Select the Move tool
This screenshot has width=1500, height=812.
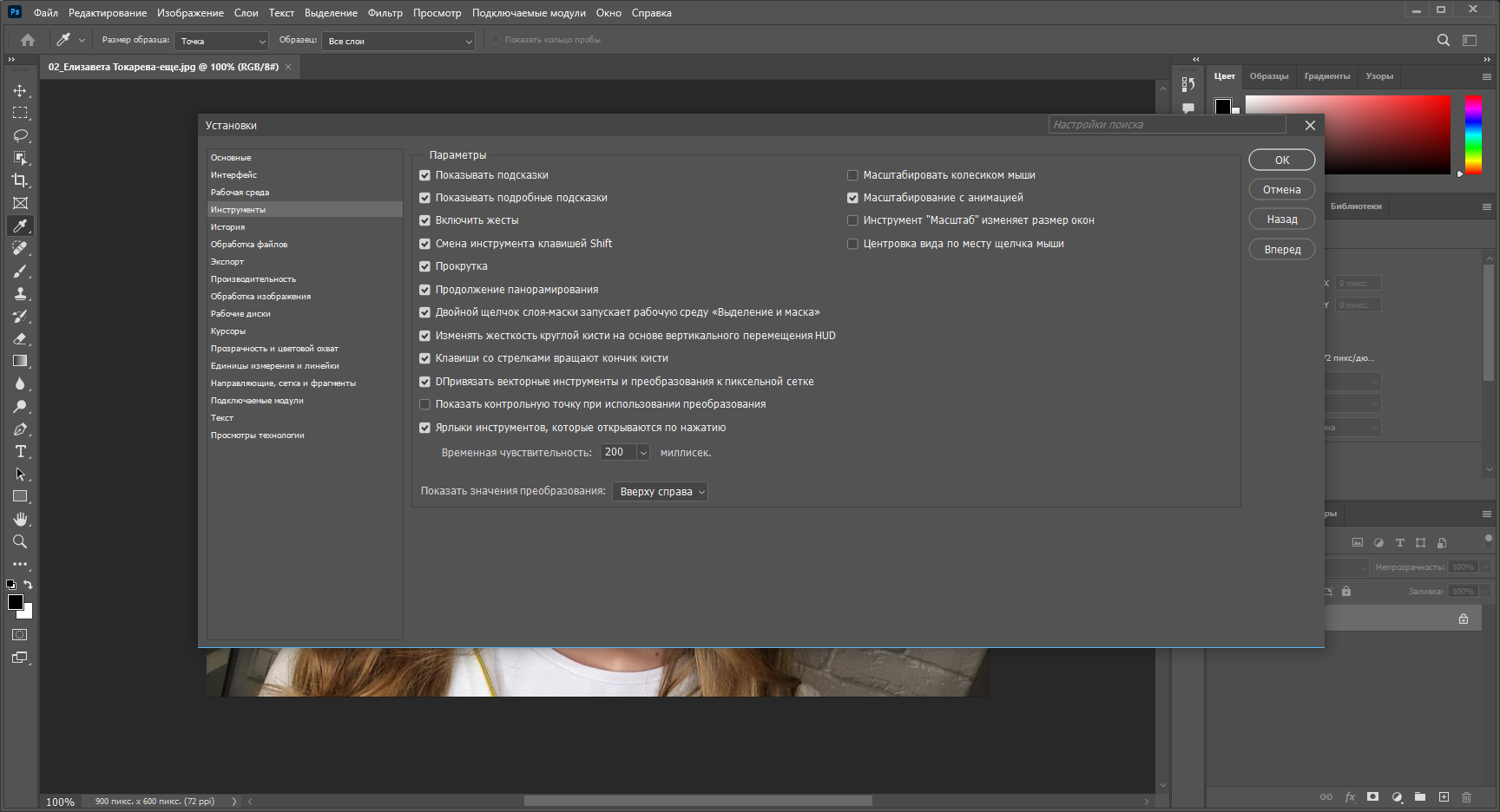tap(20, 90)
